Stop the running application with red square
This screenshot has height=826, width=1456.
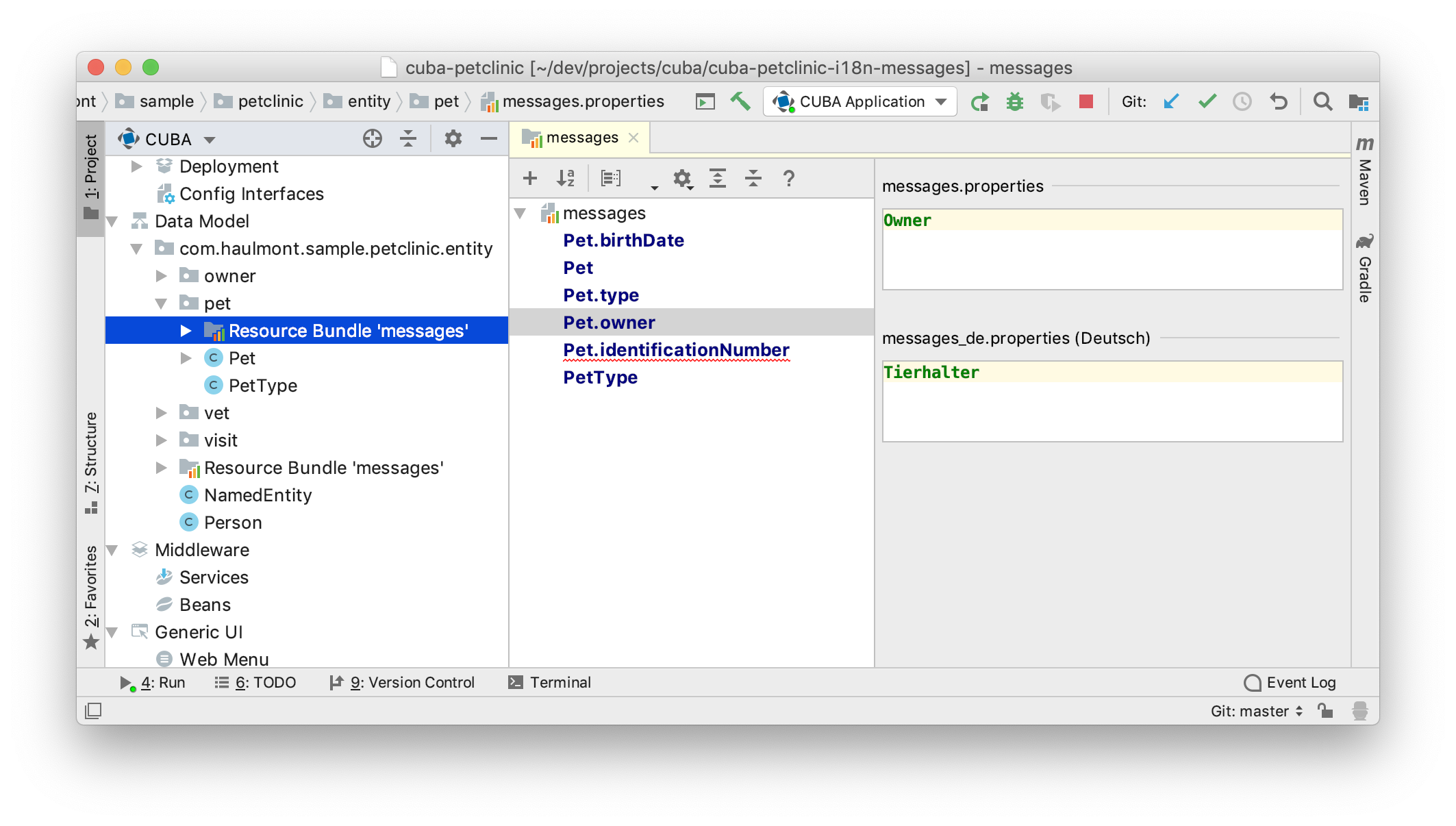[1085, 102]
